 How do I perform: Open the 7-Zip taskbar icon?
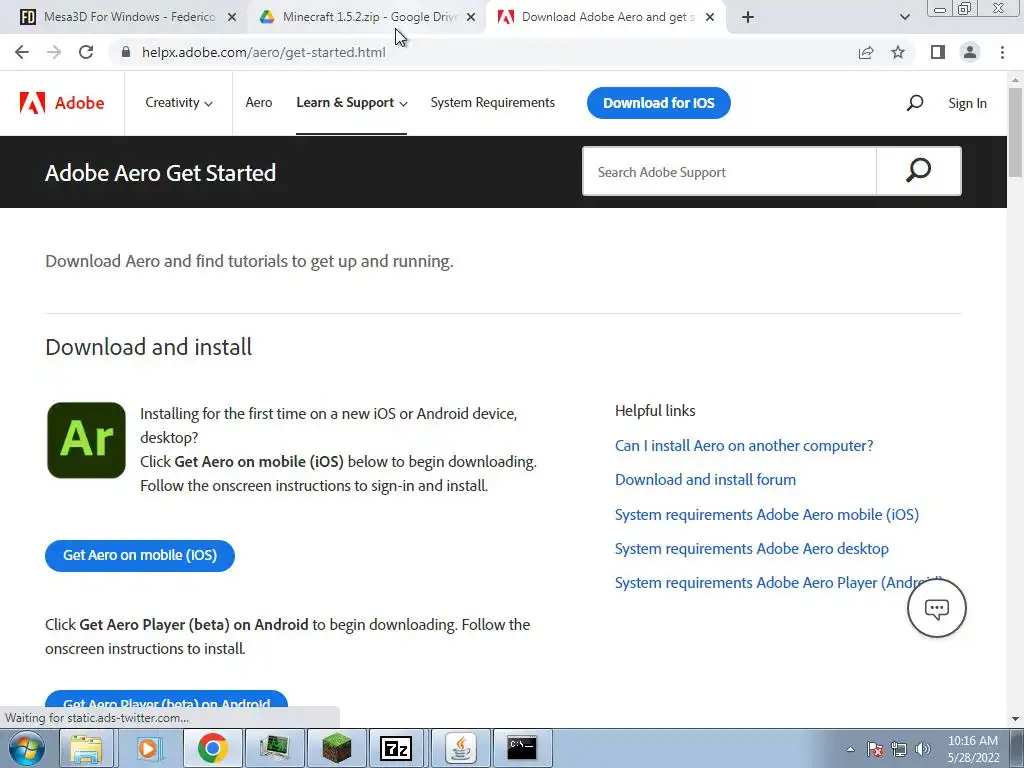[396, 748]
